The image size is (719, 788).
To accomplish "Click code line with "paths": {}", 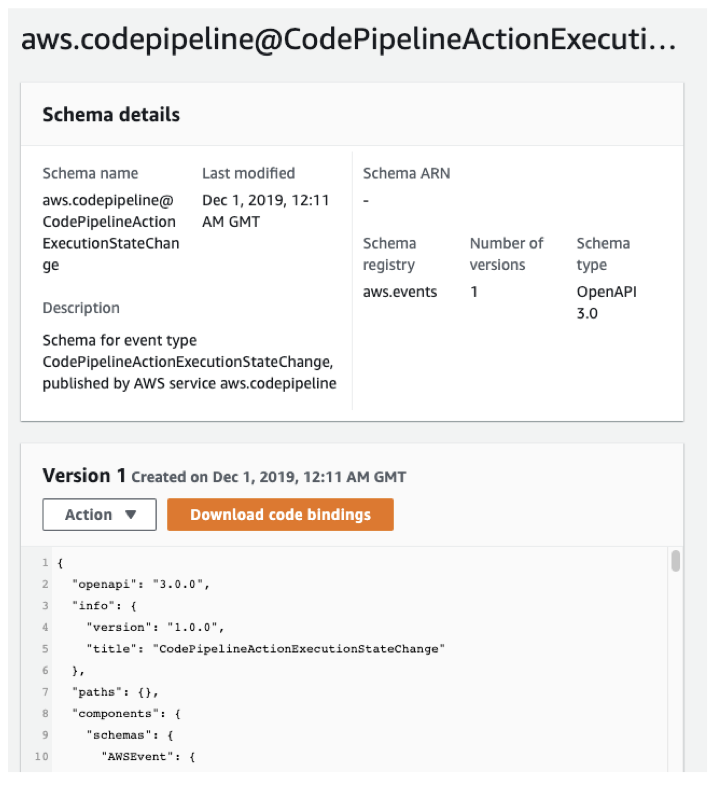I will click(116, 692).
